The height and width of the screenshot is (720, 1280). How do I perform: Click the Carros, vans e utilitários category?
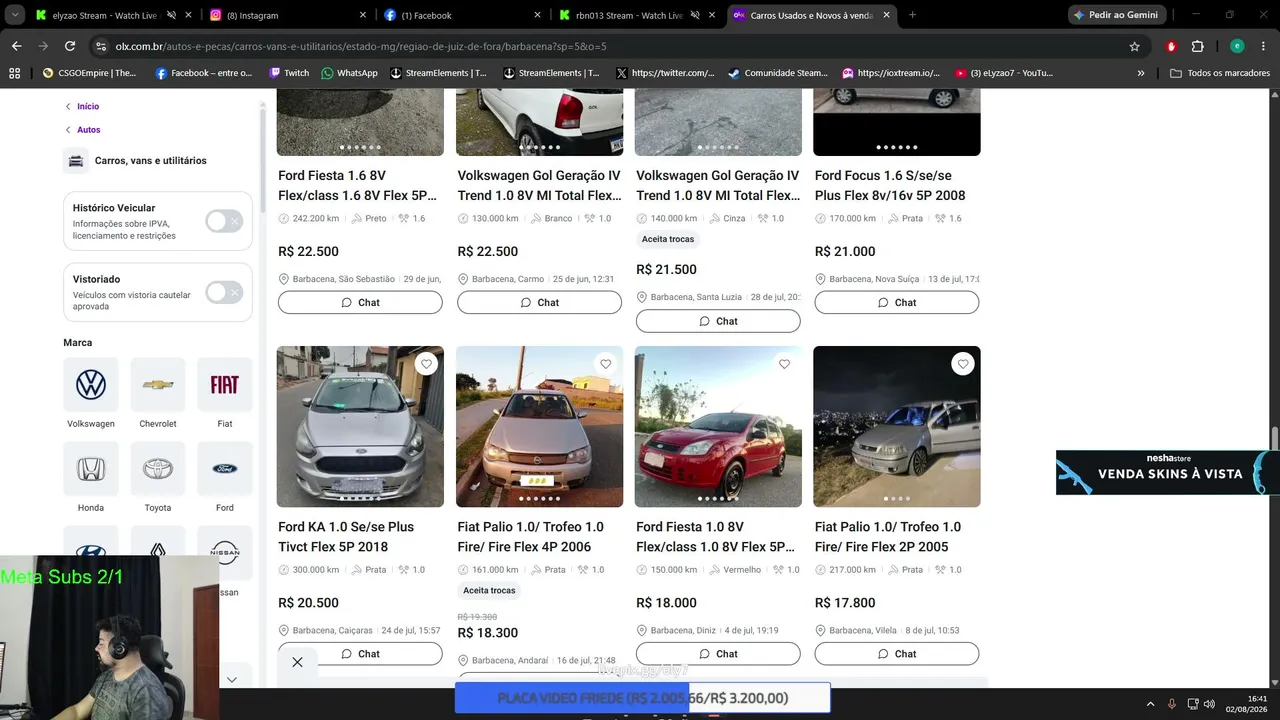(151, 160)
